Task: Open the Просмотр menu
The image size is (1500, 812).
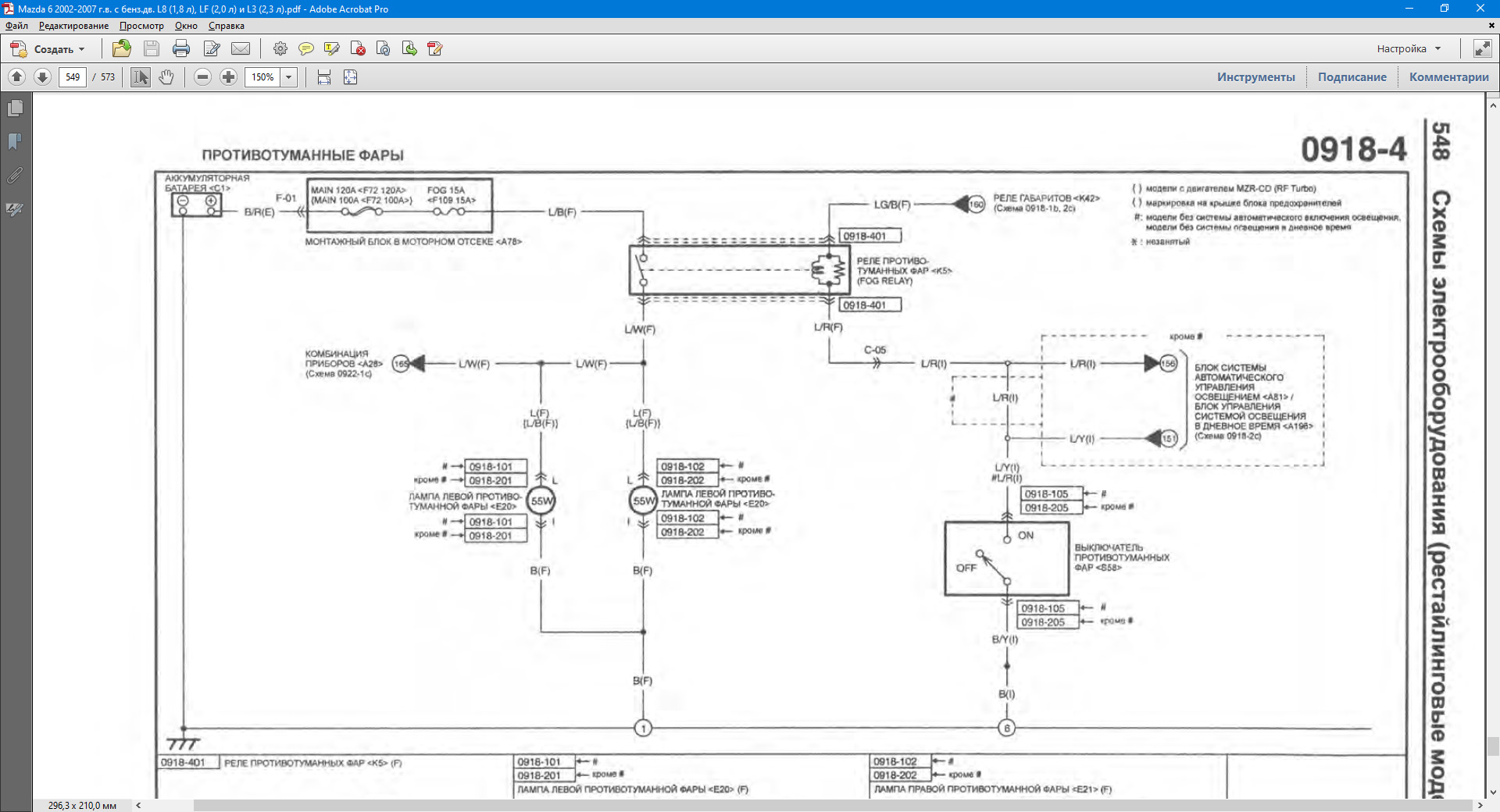Action: pos(141,26)
